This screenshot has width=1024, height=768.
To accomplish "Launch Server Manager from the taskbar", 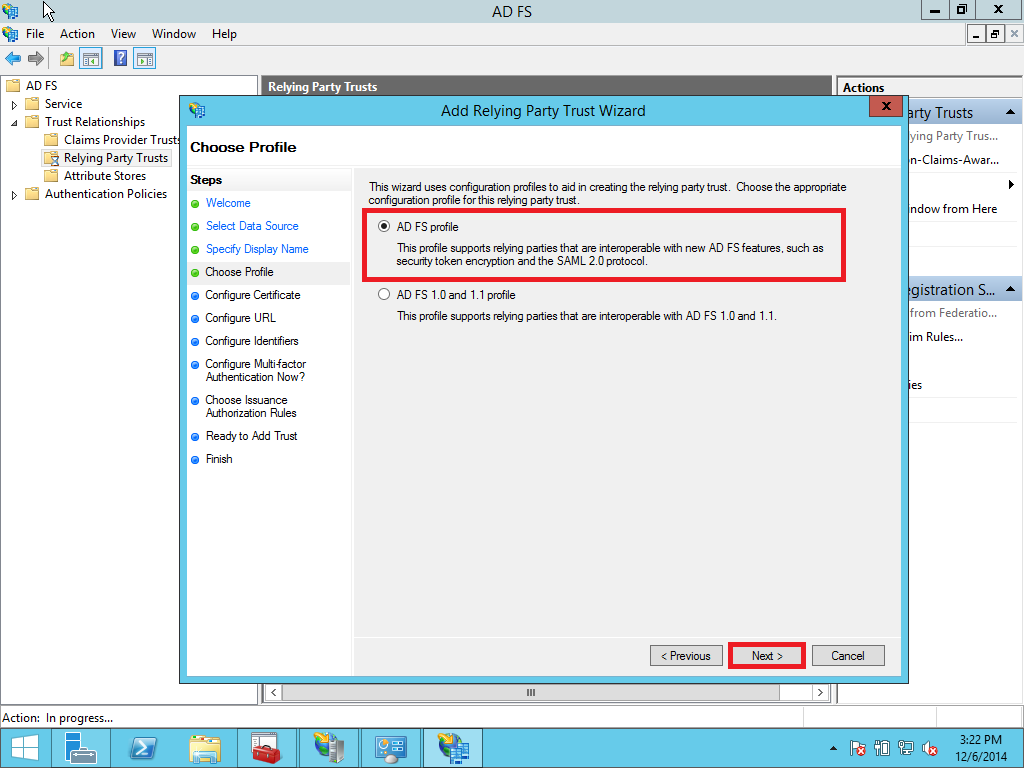I will 81,747.
